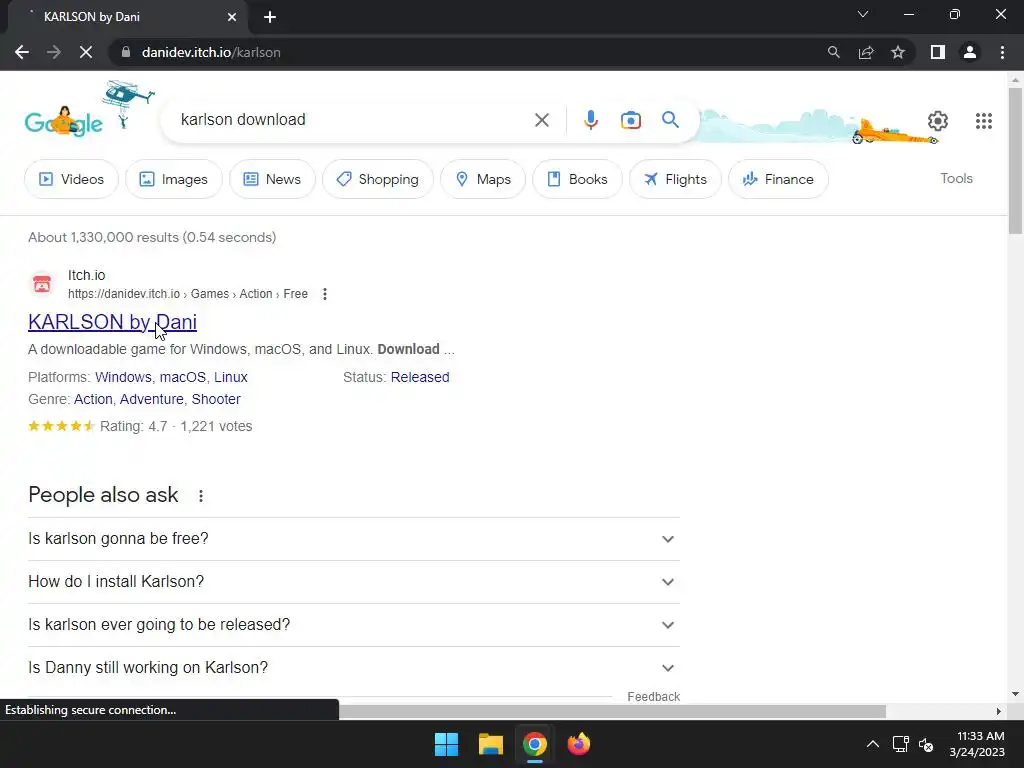Image resolution: width=1024 pixels, height=768 pixels.
Task: Open the Shooter genre link
Action: tap(216, 399)
